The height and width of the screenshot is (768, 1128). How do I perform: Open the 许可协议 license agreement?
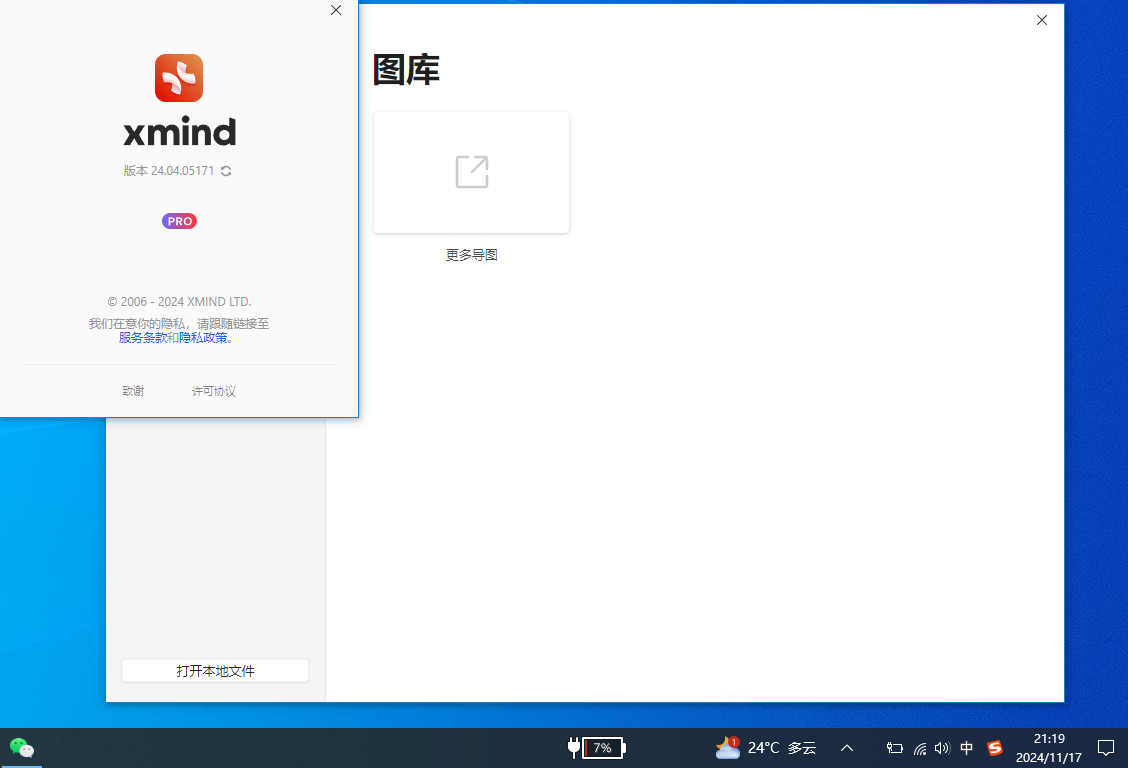pos(213,390)
